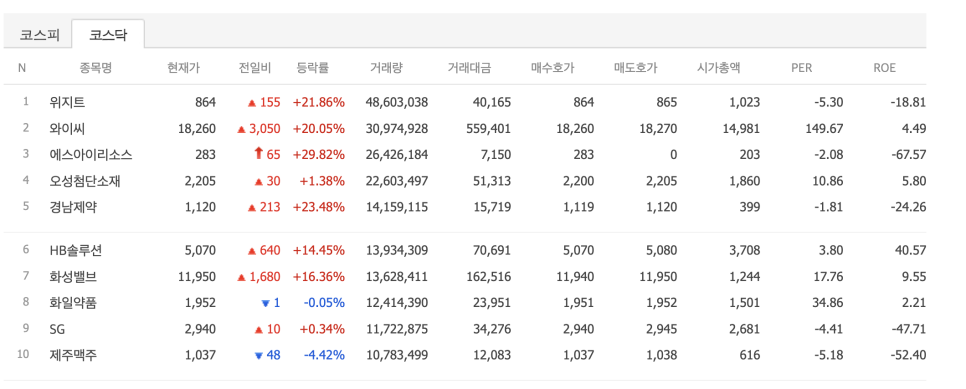This screenshot has width=966, height=389.
Task: Click rank number 10
Action: pos(22,355)
